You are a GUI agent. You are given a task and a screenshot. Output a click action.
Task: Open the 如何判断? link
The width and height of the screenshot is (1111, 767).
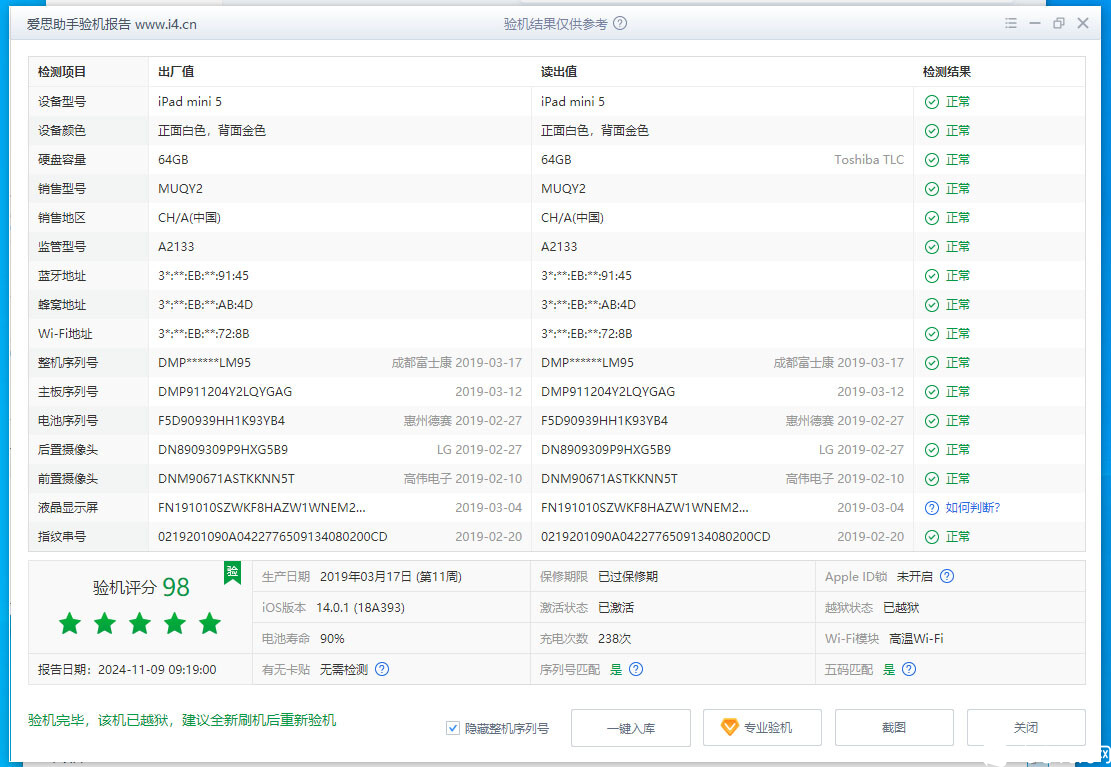972,508
